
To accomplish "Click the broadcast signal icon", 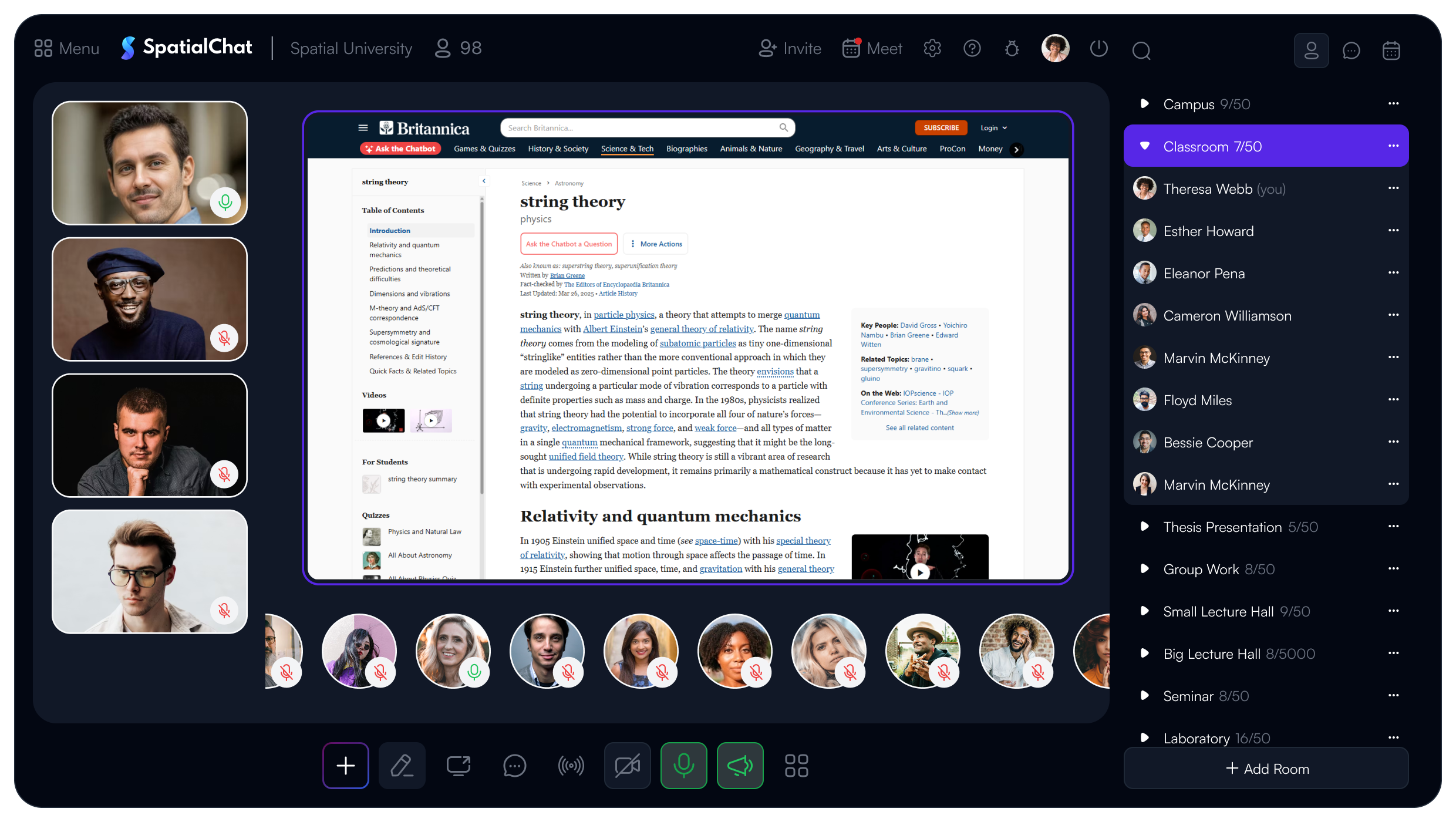I will [571, 766].
